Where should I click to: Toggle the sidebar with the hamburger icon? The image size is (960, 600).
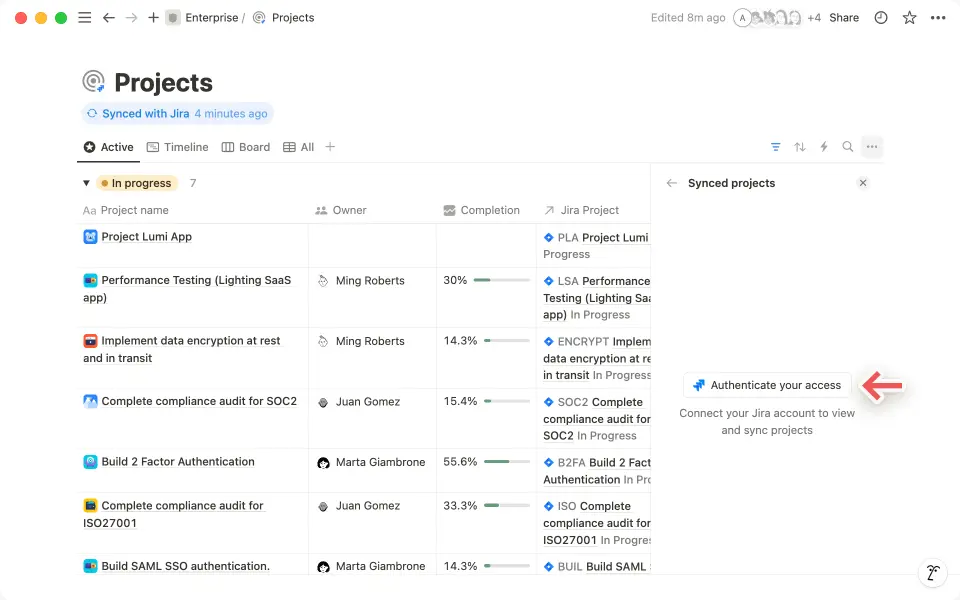(85, 17)
